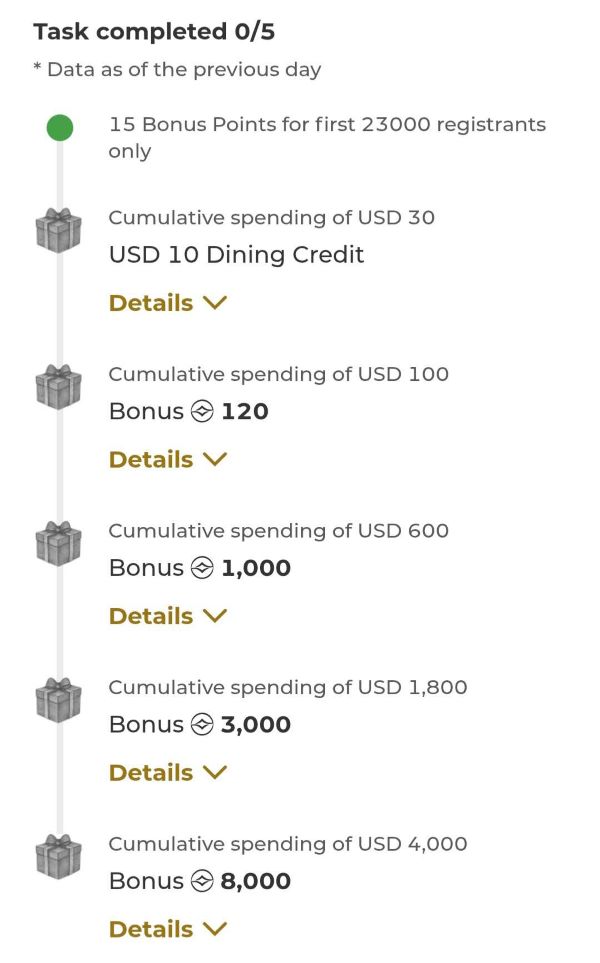Open Details for the Bonus 3,000 reward

click(168, 773)
